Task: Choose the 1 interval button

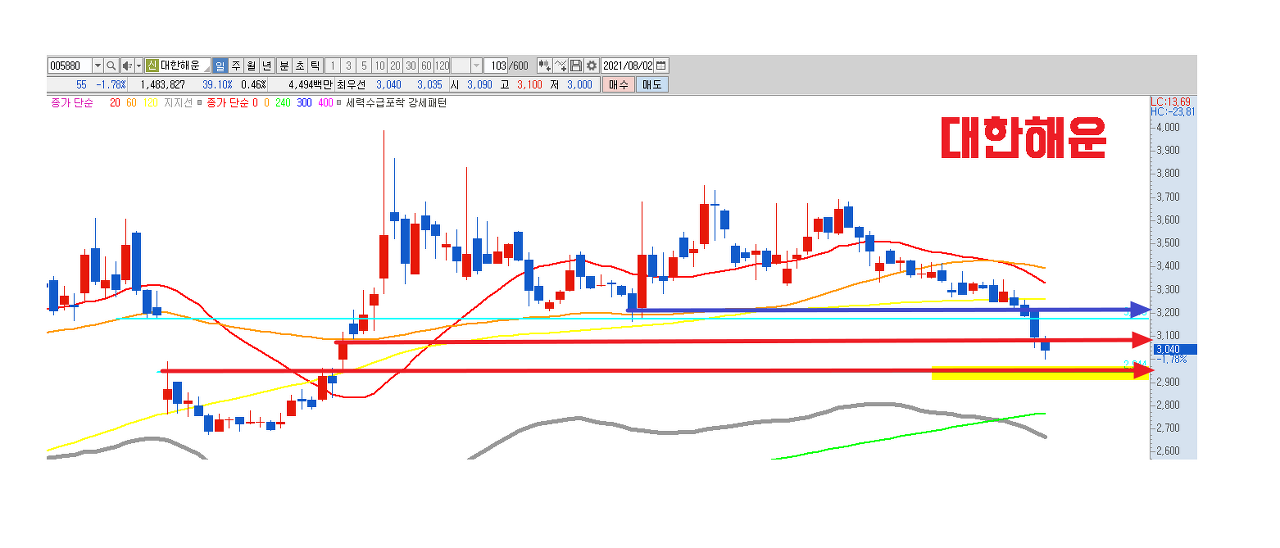Action: pos(333,65)
